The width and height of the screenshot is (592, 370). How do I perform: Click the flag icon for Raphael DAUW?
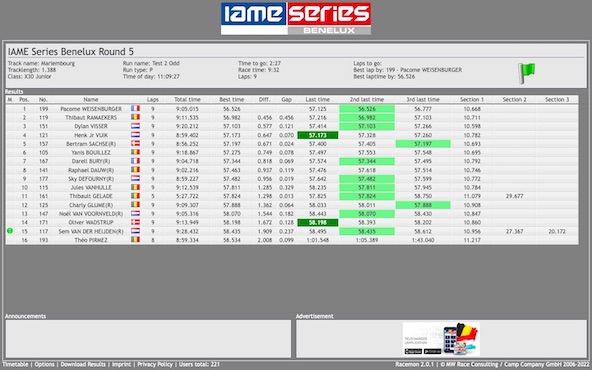tap(135, 170)
